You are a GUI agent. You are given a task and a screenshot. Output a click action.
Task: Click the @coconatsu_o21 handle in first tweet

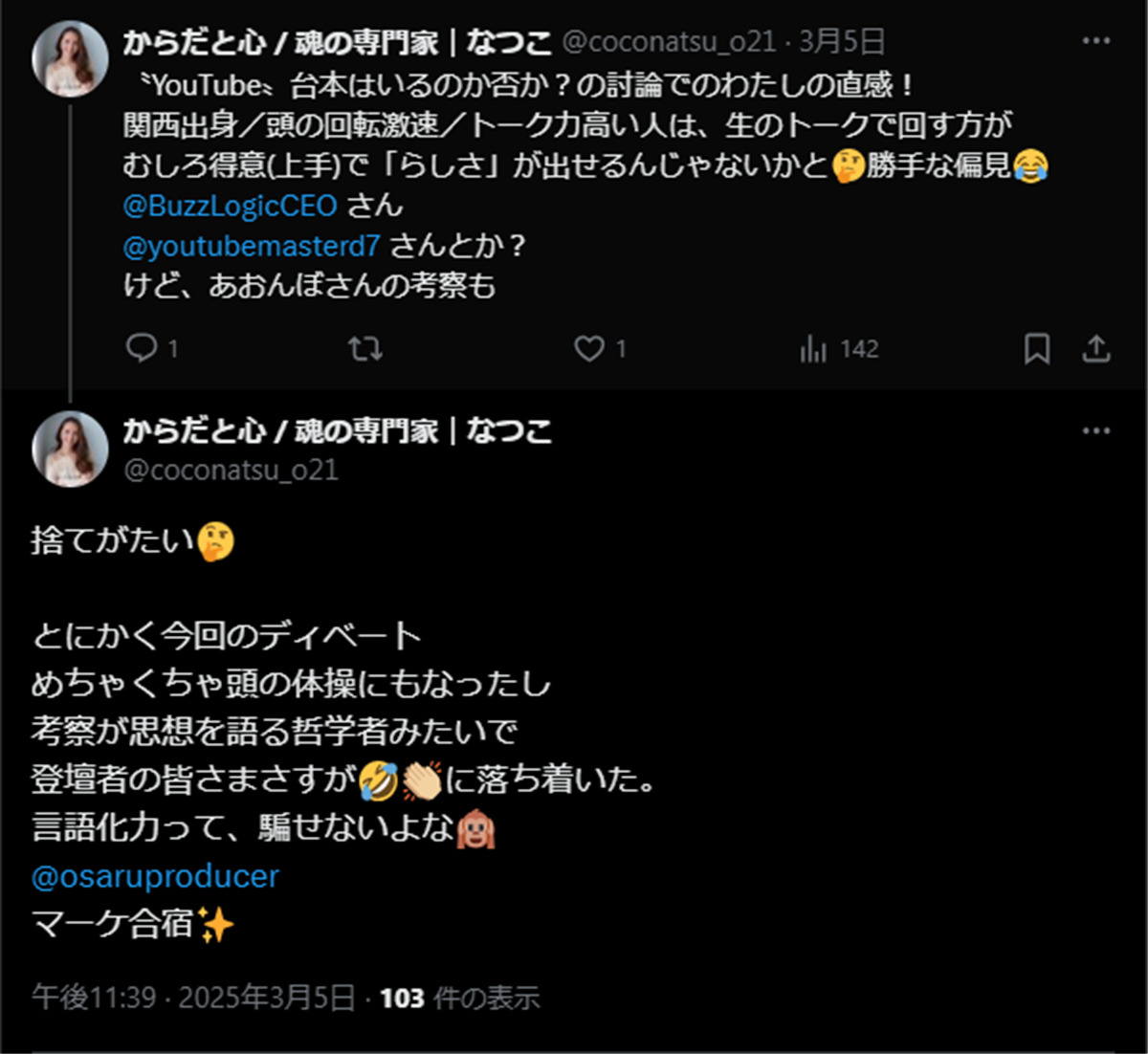(x=668, y=42)
